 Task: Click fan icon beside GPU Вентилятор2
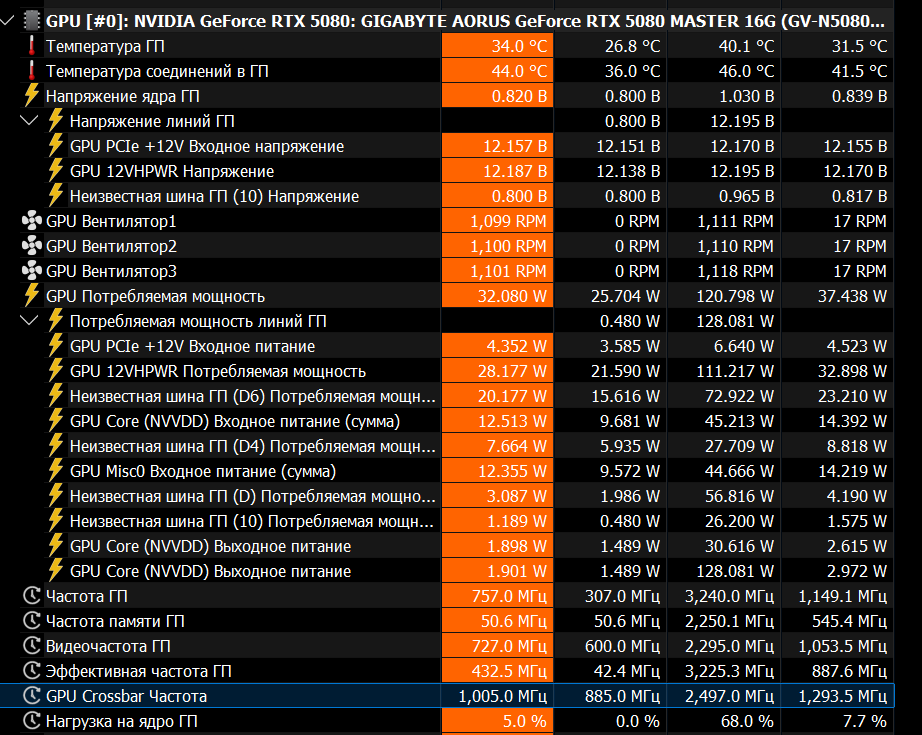[x=32, y=246]
